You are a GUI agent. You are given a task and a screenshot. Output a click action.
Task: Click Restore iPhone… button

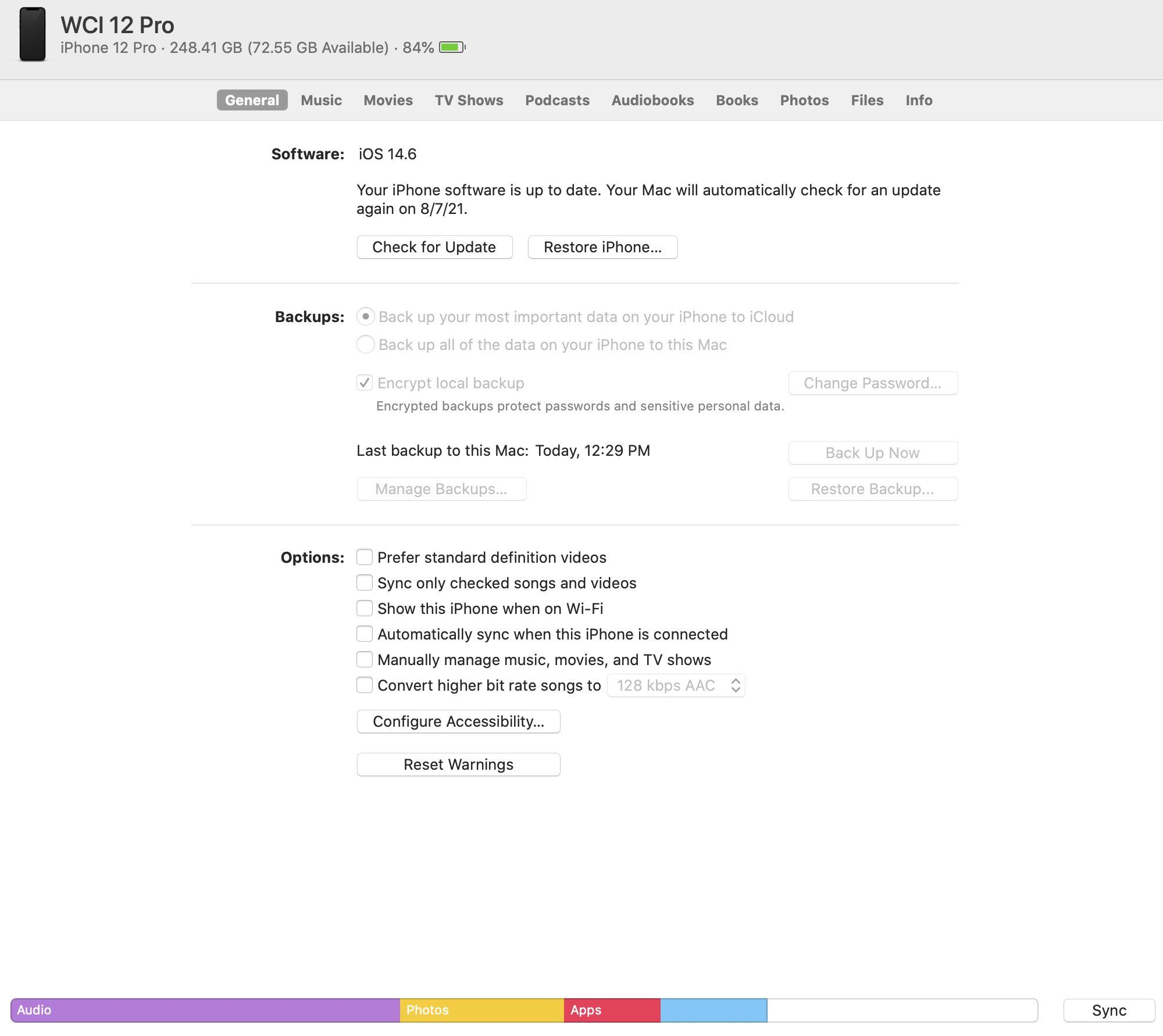pos(602,247)
